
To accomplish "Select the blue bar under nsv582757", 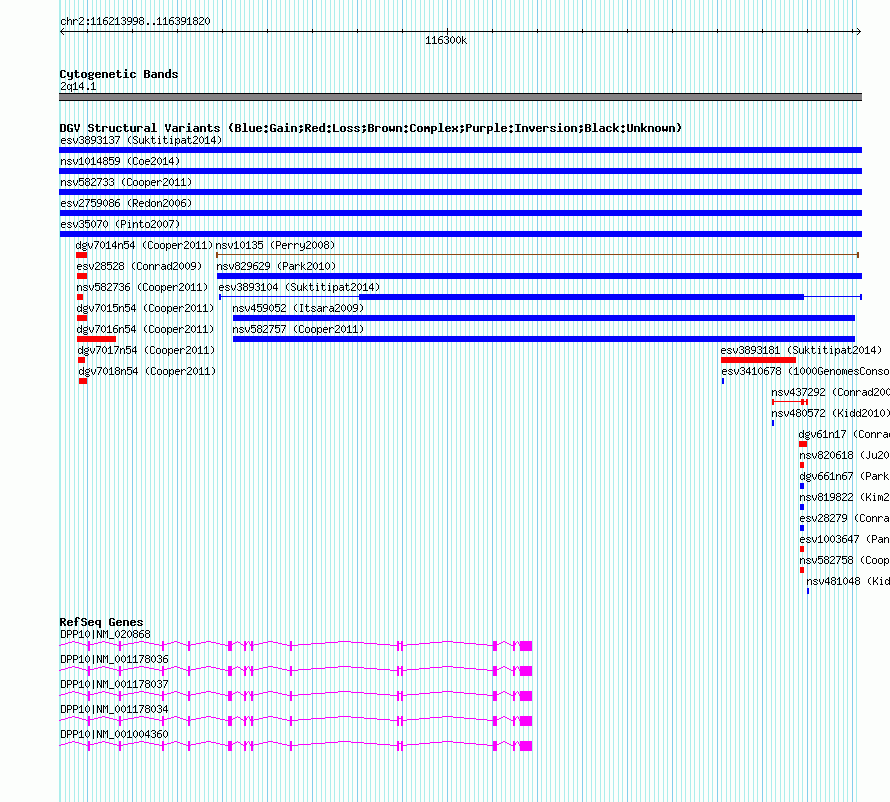I will point(544,339).
